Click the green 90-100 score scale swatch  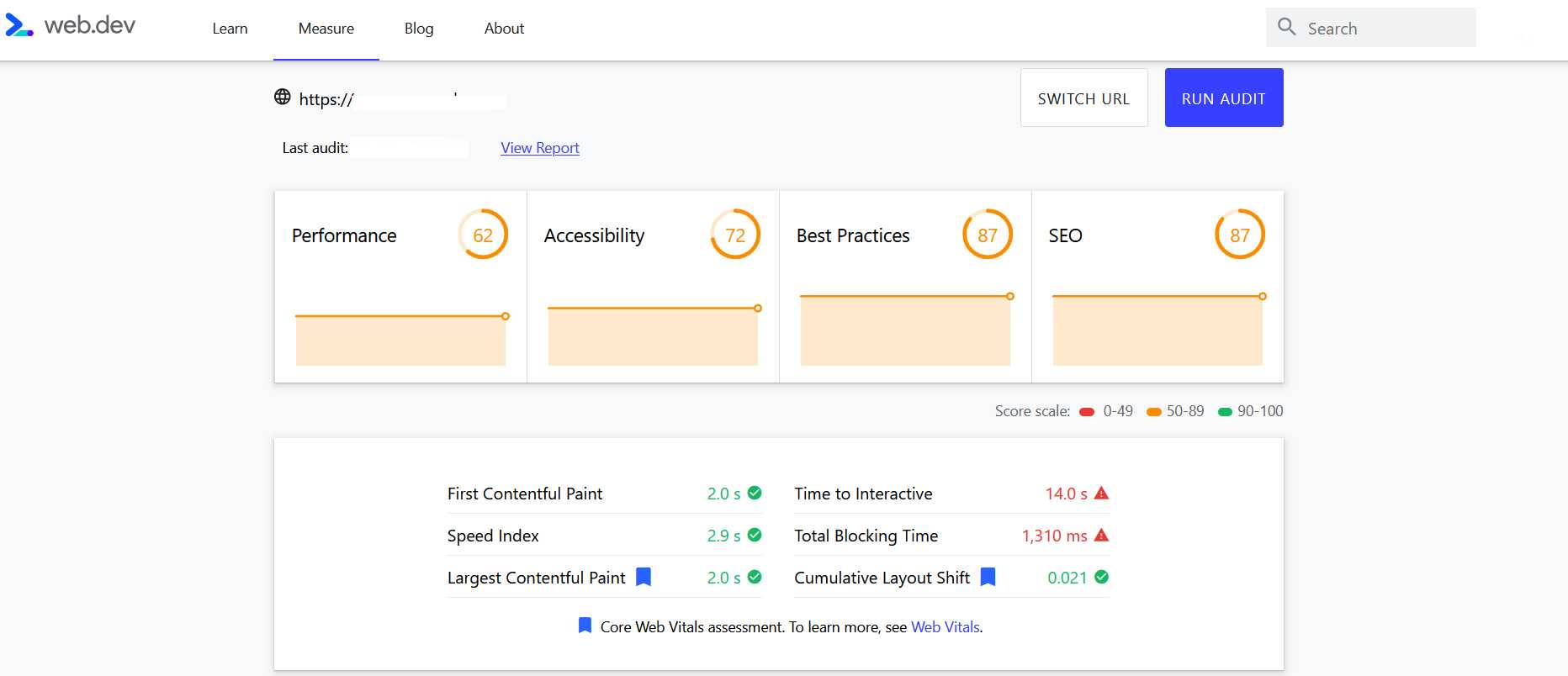[x=1225, y=411]
